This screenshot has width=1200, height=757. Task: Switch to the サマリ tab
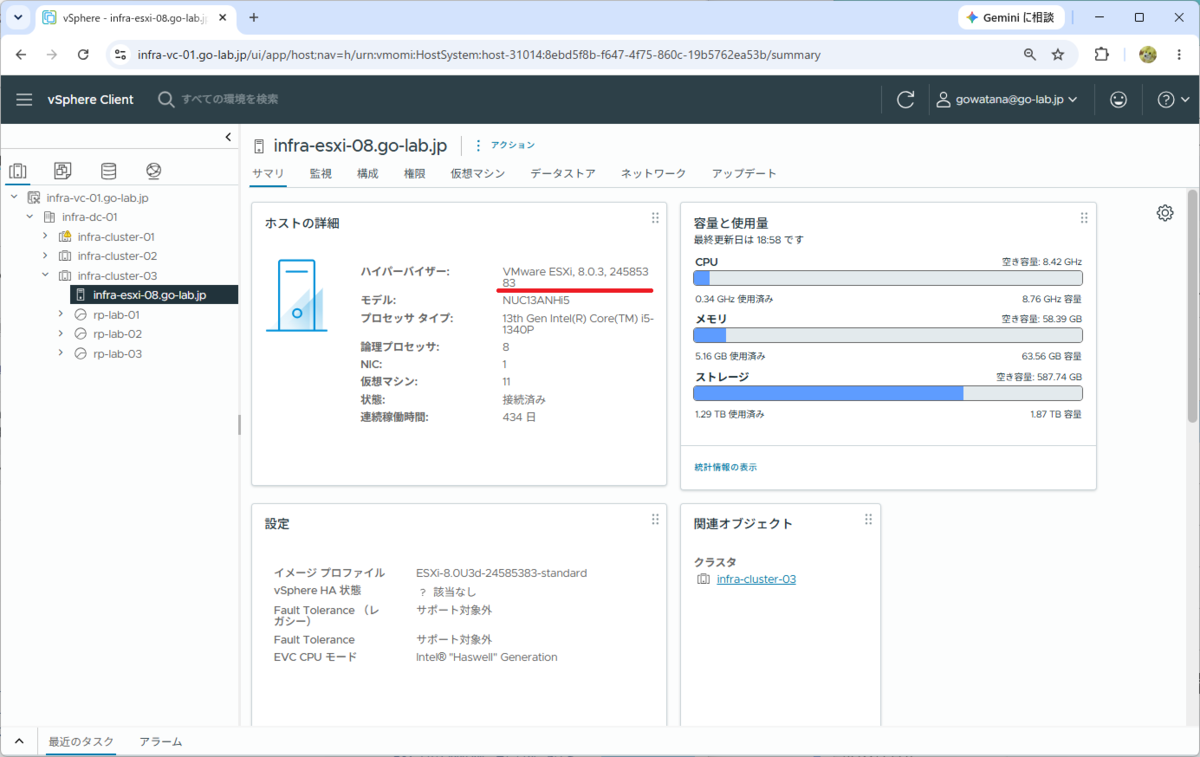tap(268, 174)
